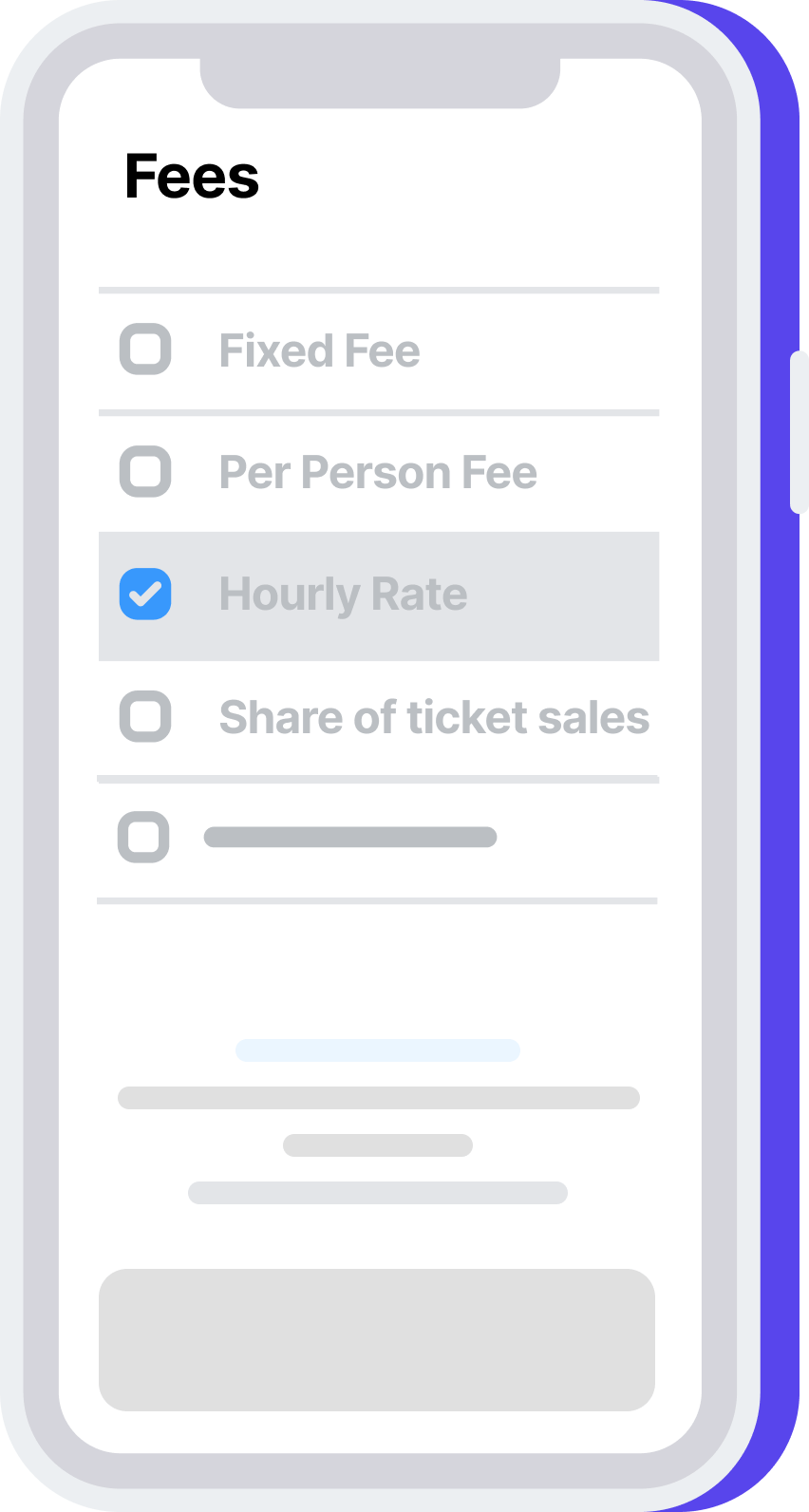This screenshot has width=809, height=1512.
Task: Click the purple edge of the phone frame
Action: pyautogui.click(x=779, y=855)
